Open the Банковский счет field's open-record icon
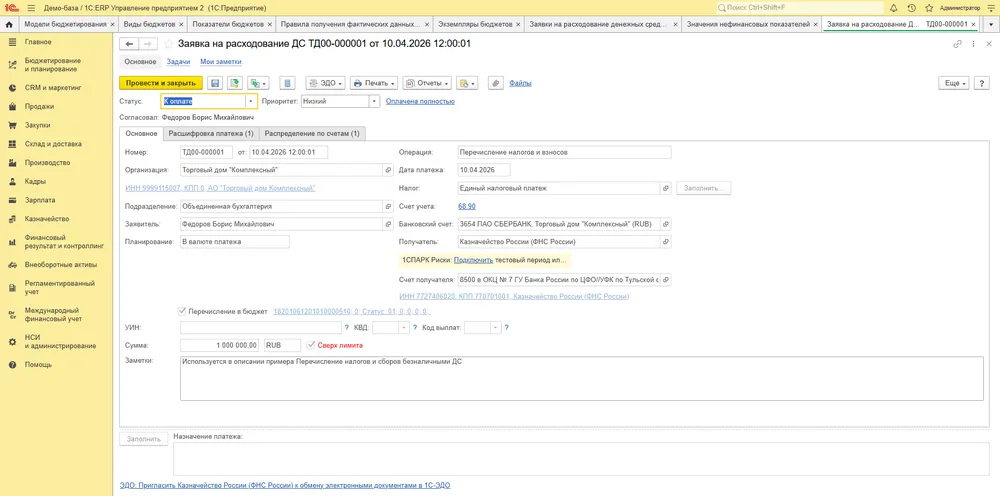1000x496 pixels. tap(666, 224)
